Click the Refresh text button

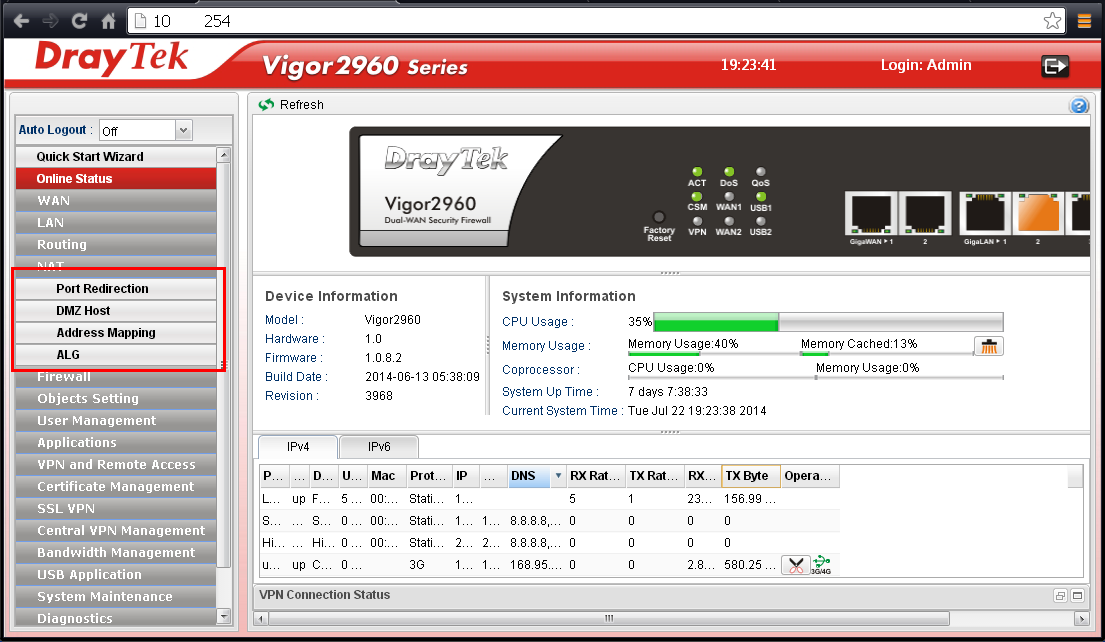[302, 104]
